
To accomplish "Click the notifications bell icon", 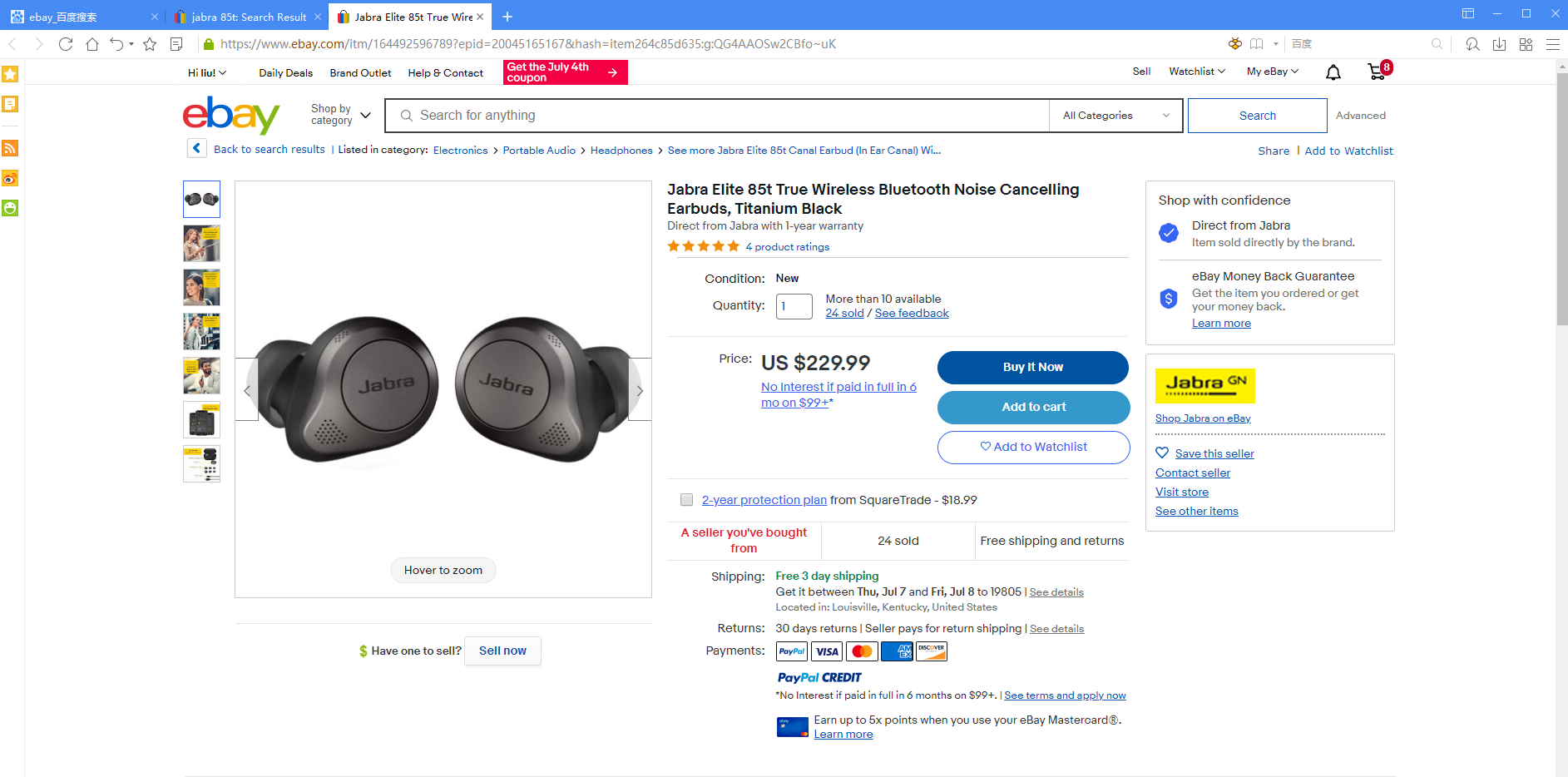I will [1333, 72].
